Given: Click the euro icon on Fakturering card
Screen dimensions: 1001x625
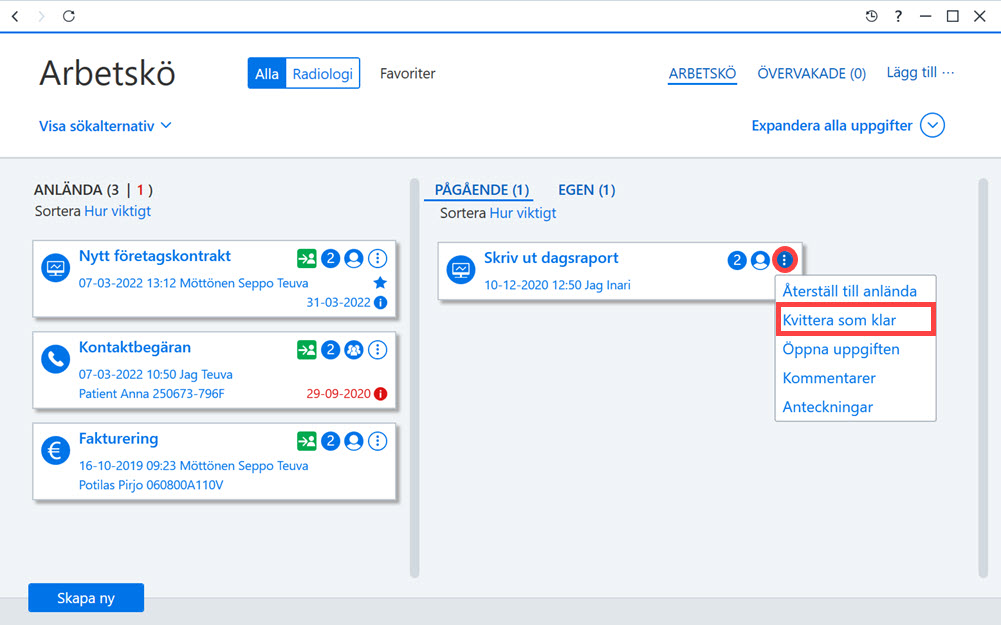Looking at the screenshot, I should [56, 451].
